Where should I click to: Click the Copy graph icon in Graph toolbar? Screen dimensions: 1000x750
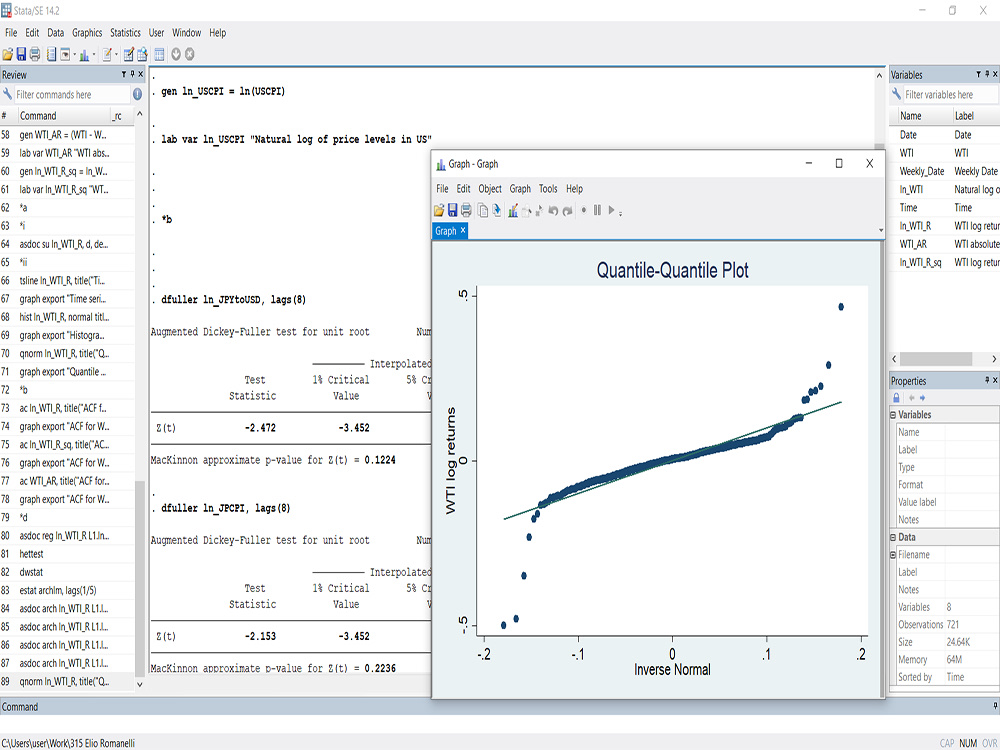tap(483, 210)
